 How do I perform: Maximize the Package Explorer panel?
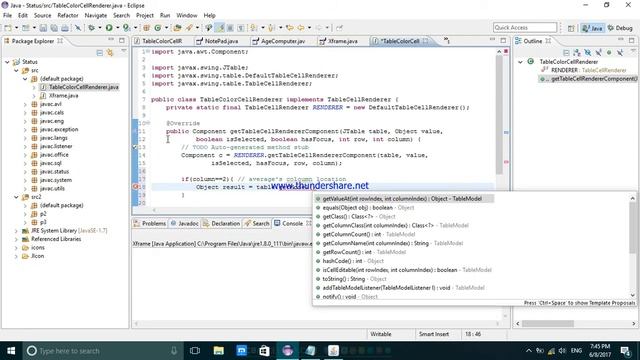[x=122, y=40]
